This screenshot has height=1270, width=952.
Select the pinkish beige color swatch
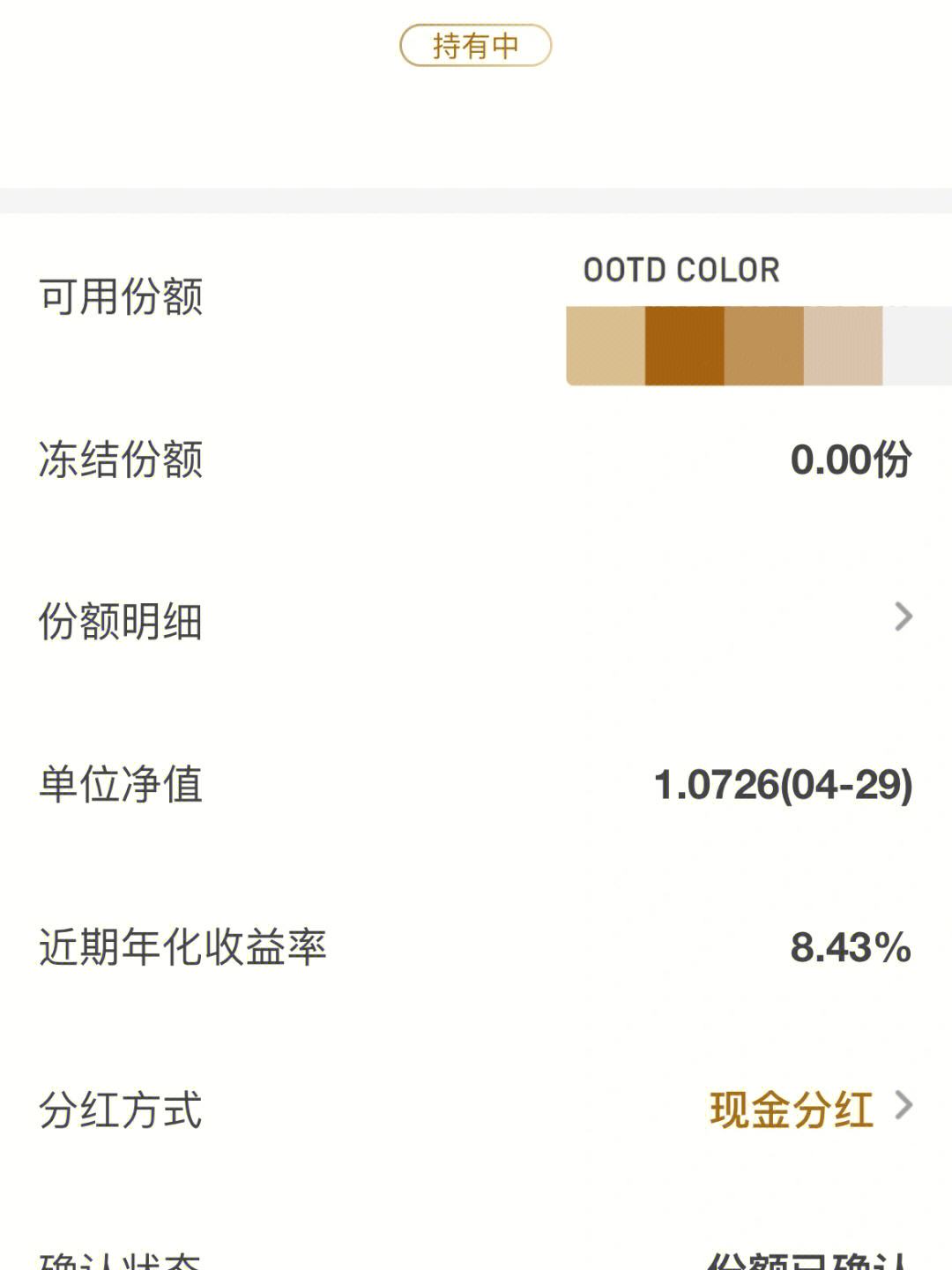pyautogui.click(x=843, y=346)
